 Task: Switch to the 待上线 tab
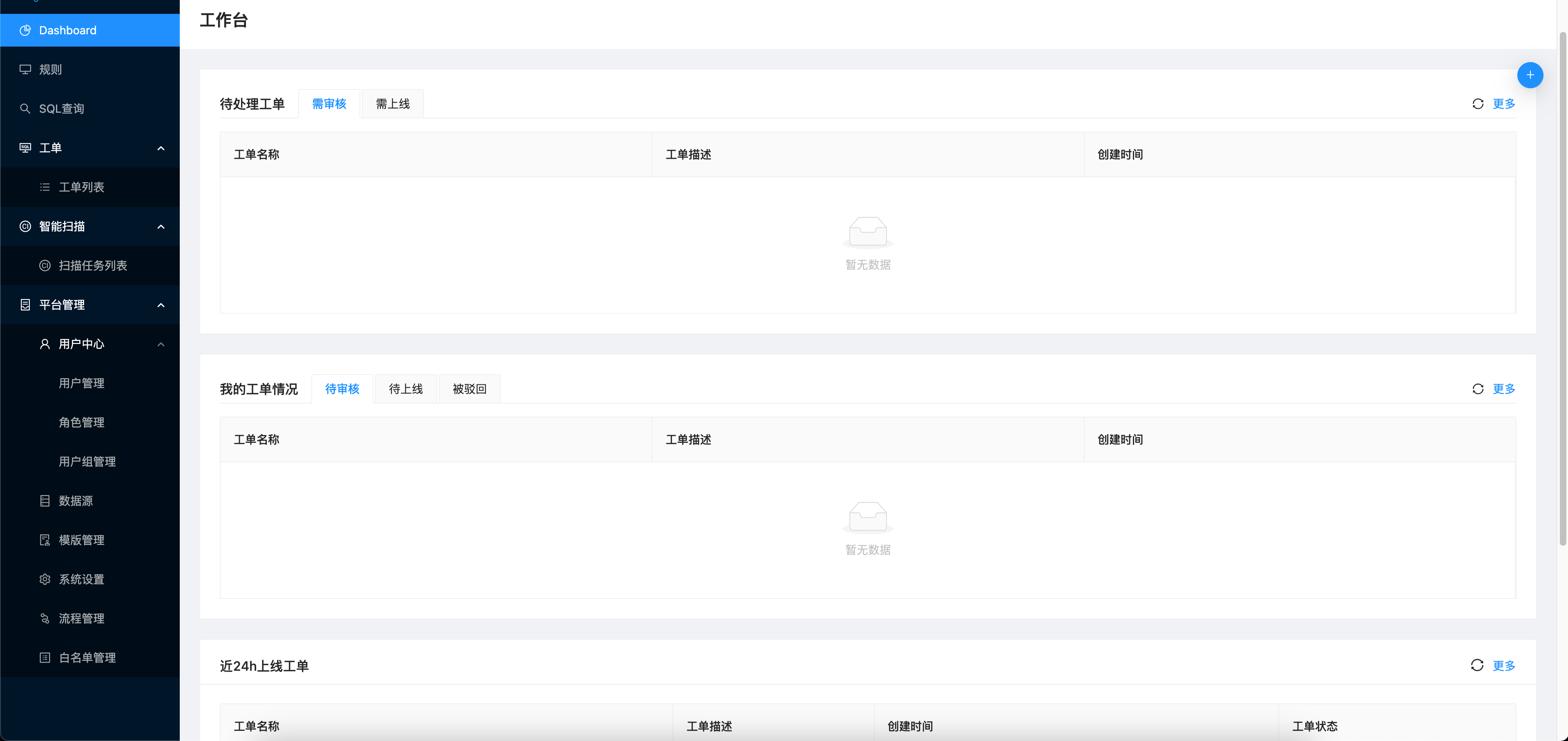tap(405, 389)
